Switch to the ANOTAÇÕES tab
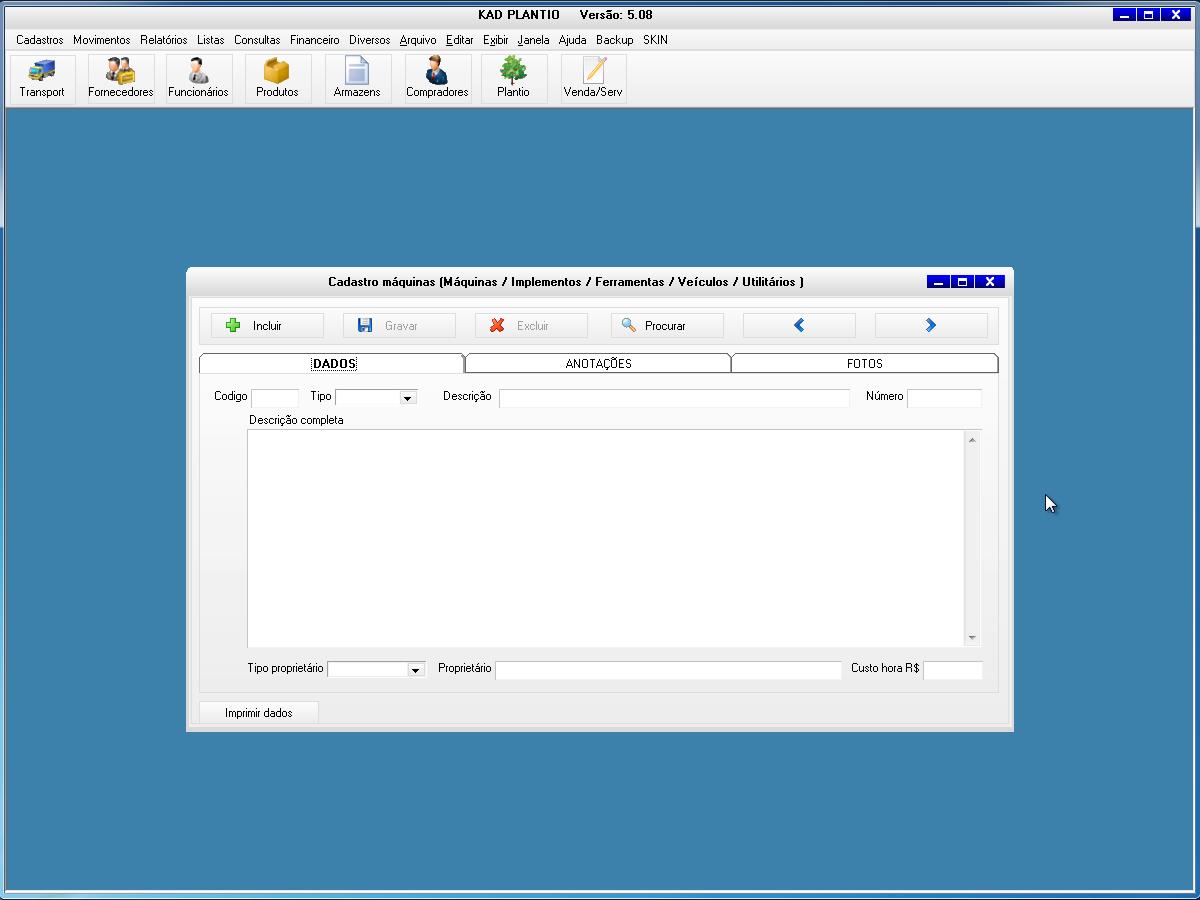This screenshot has height=900, width=1200. (x=598, y=364)
